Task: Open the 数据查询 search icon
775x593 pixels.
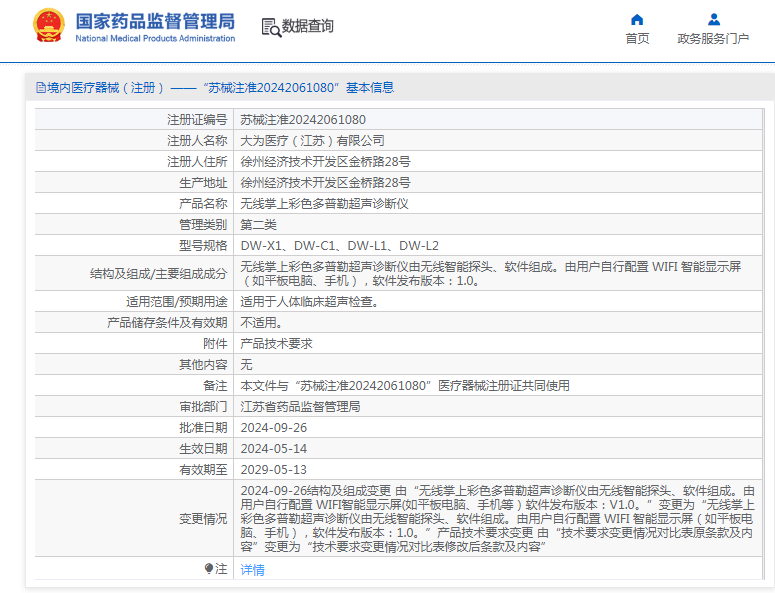Action: pos(271,28)
